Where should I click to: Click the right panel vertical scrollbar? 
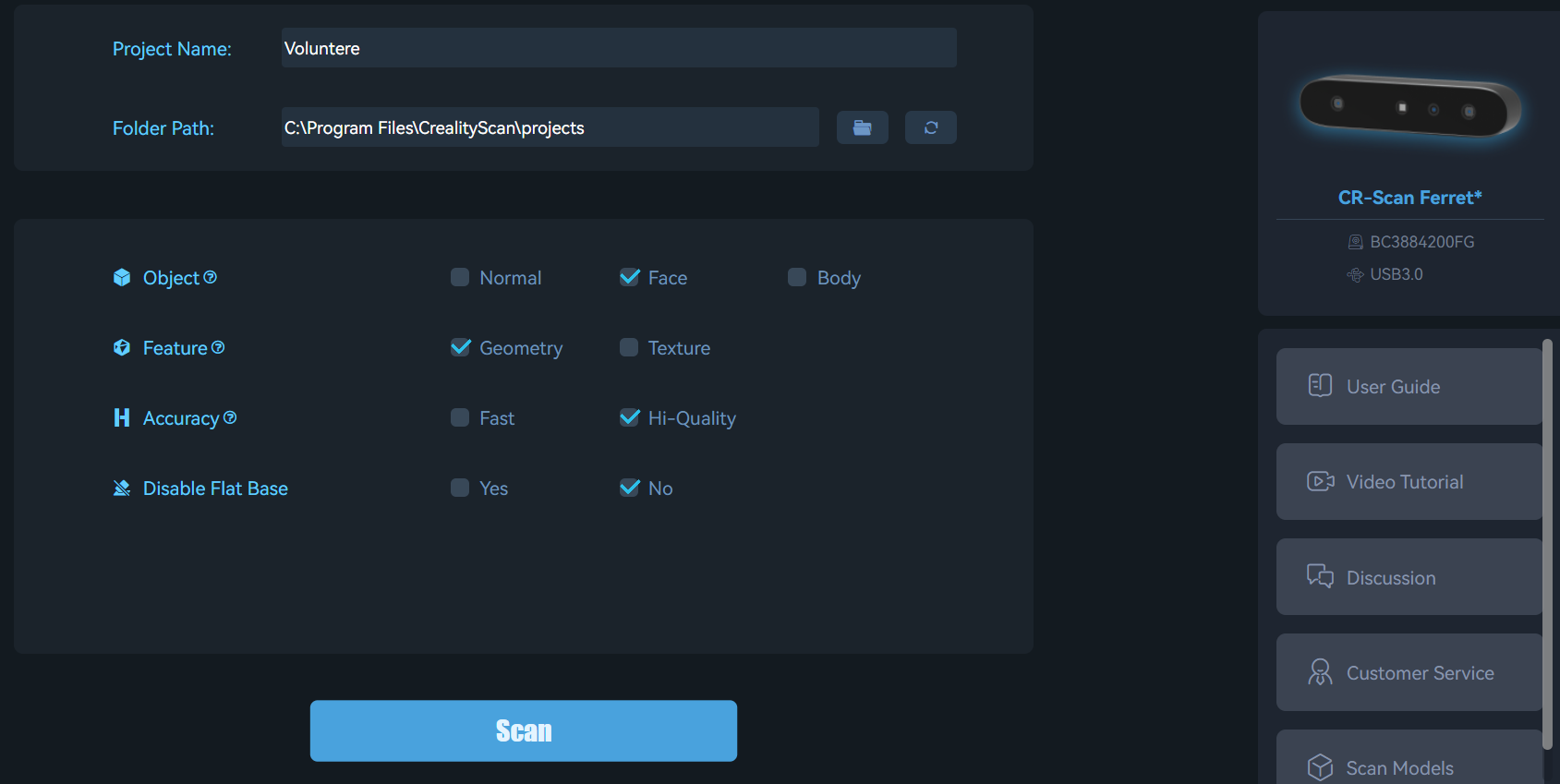tap(1548, 545)
